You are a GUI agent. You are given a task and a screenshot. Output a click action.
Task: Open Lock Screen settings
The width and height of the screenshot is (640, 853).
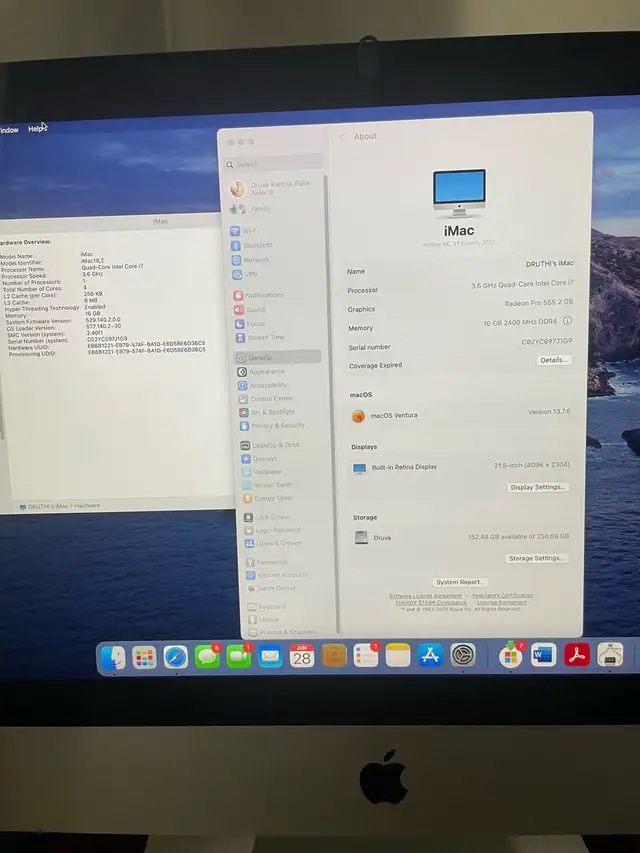click(x=267, y=517)
